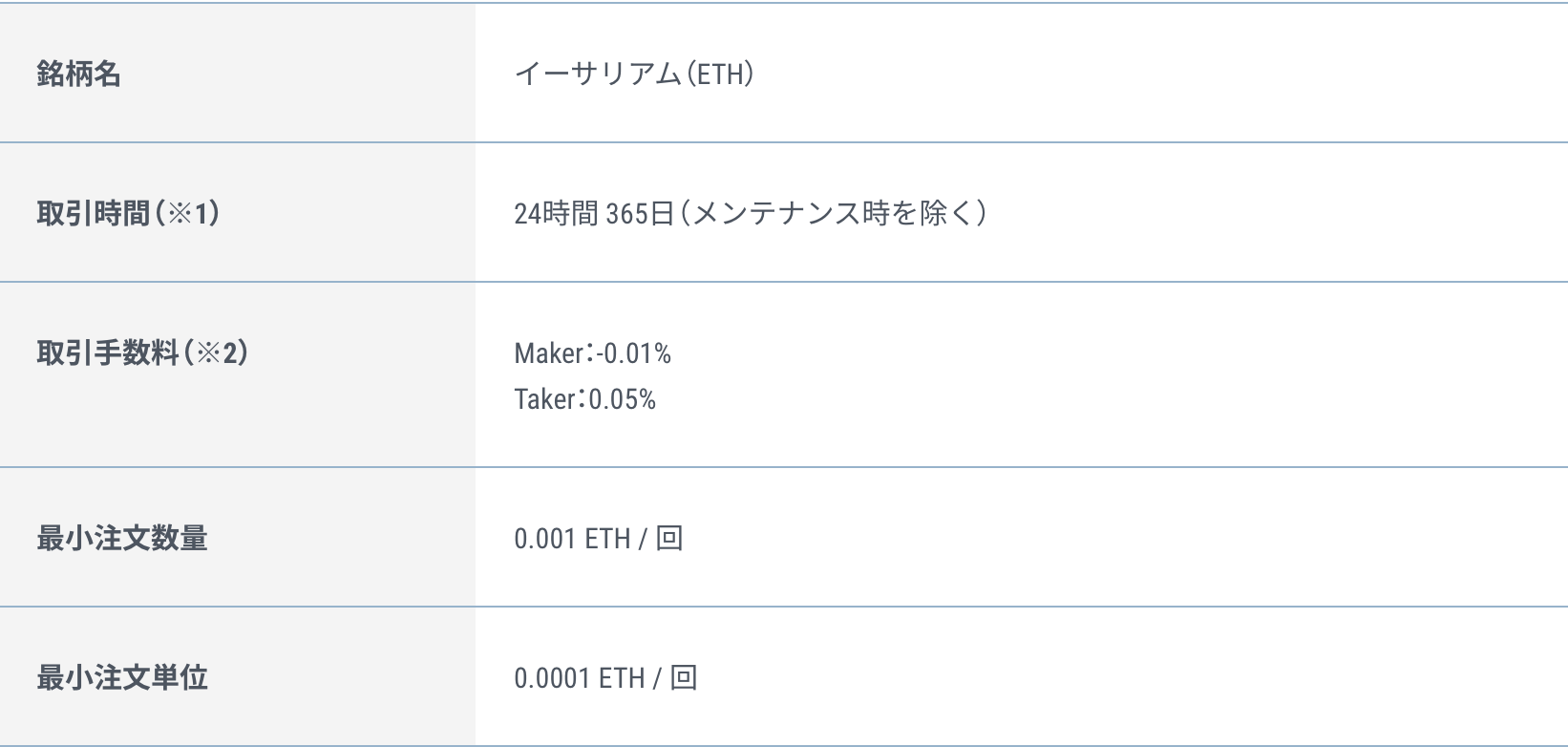This screenshot has height=747, width=1568.
Task: Click the 取引手数料 row header
Action: click(107, 353)
